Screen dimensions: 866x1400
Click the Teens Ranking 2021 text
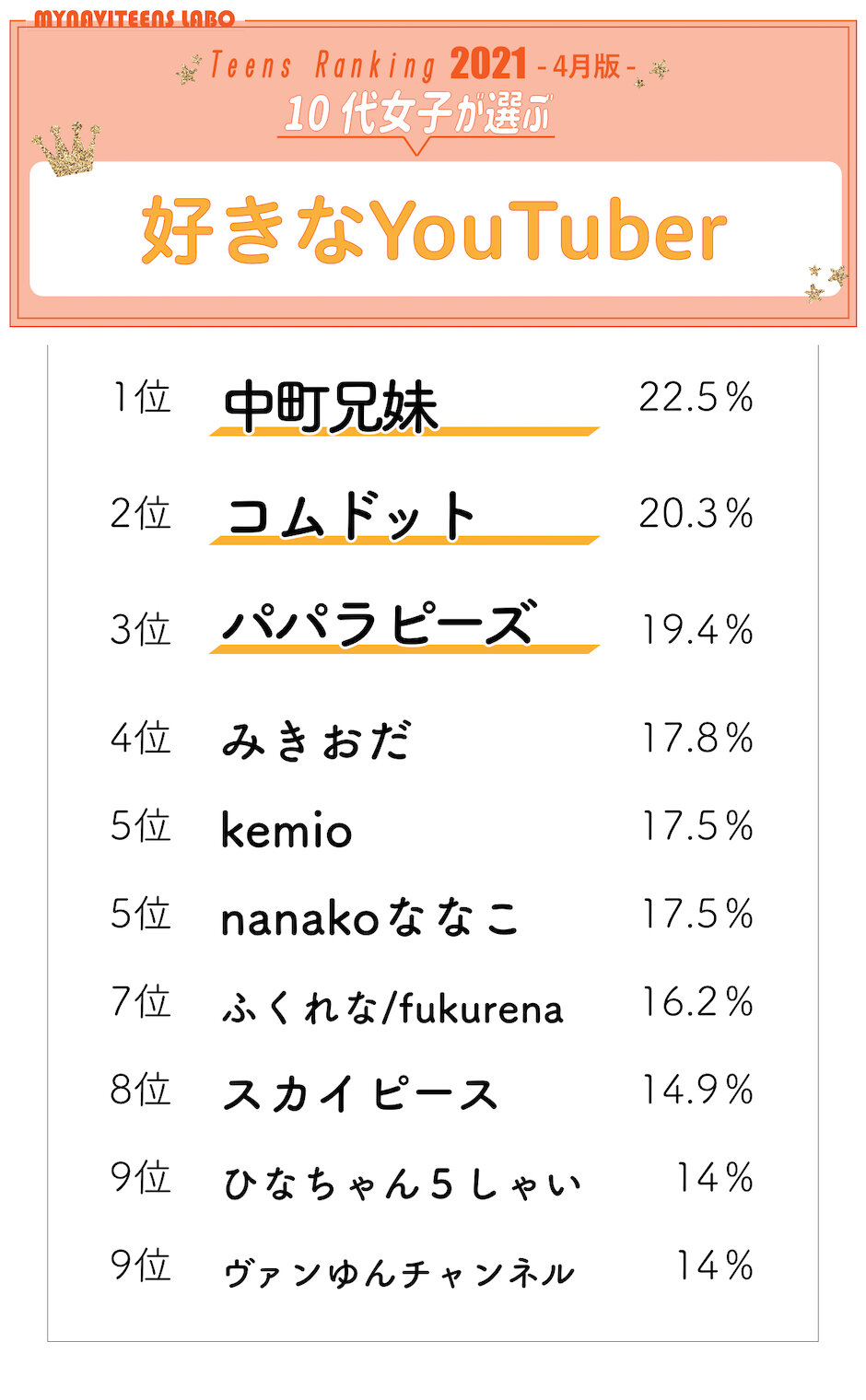tap(369, 65)
